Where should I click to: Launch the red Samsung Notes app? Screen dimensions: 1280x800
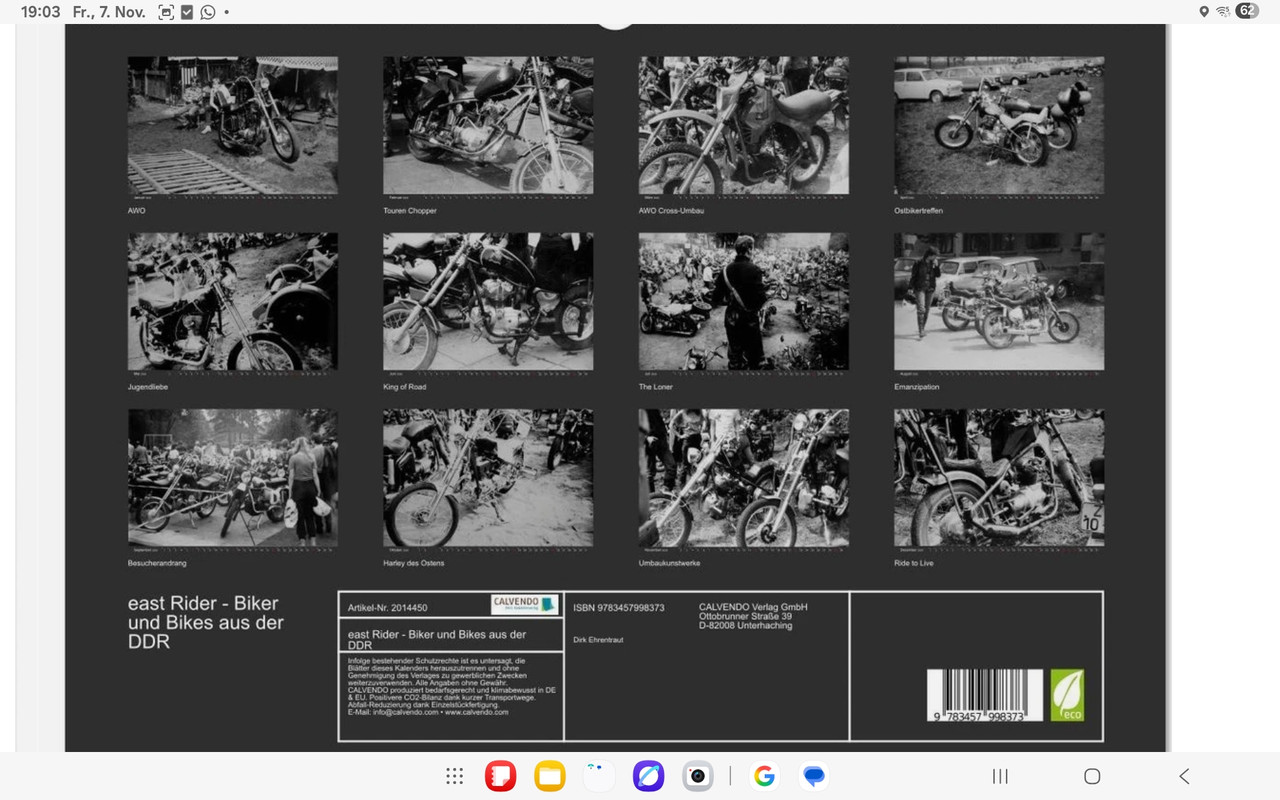point(500,776)
